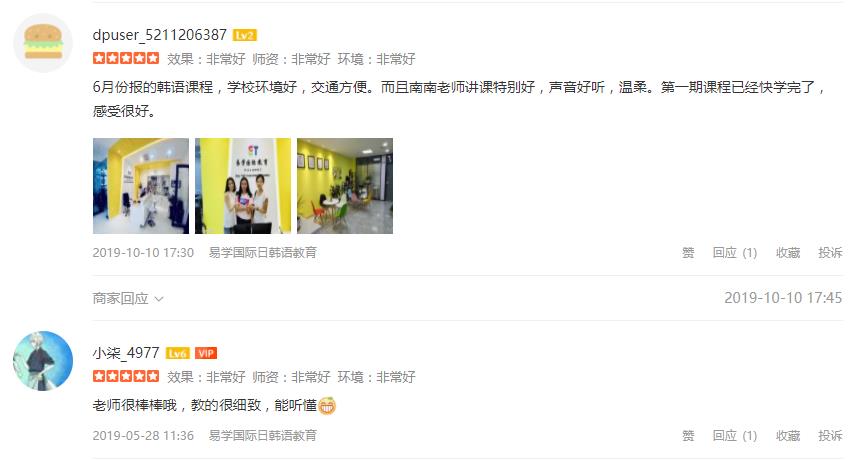Open the first photo of school lobby
This screenshot has height=460, width=854.
[x=141, y=186]
